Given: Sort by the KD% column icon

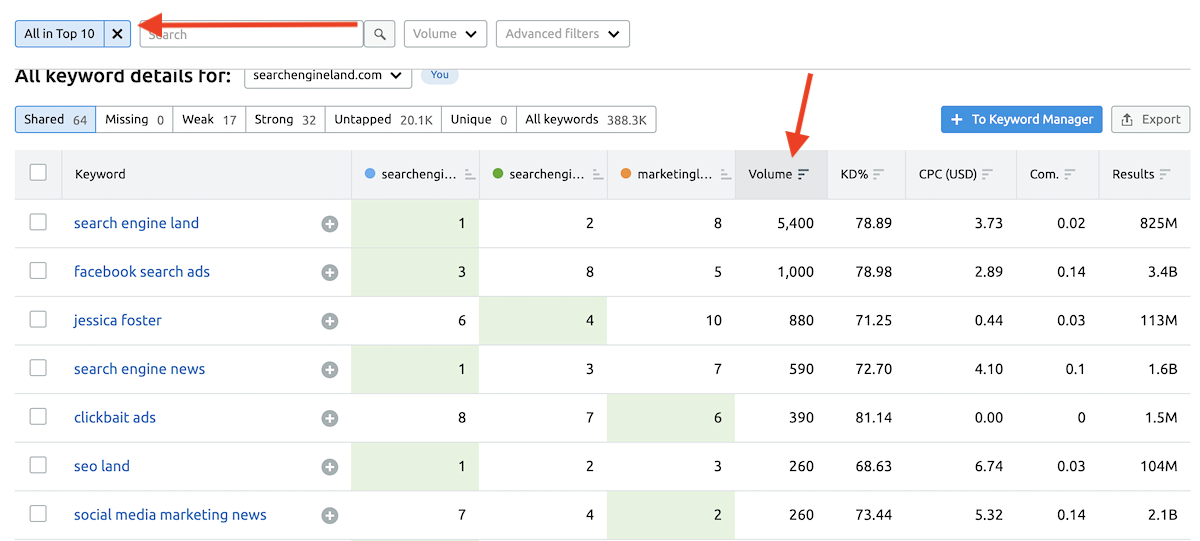Looking at the screenshot, I should (x=879, y=174).
